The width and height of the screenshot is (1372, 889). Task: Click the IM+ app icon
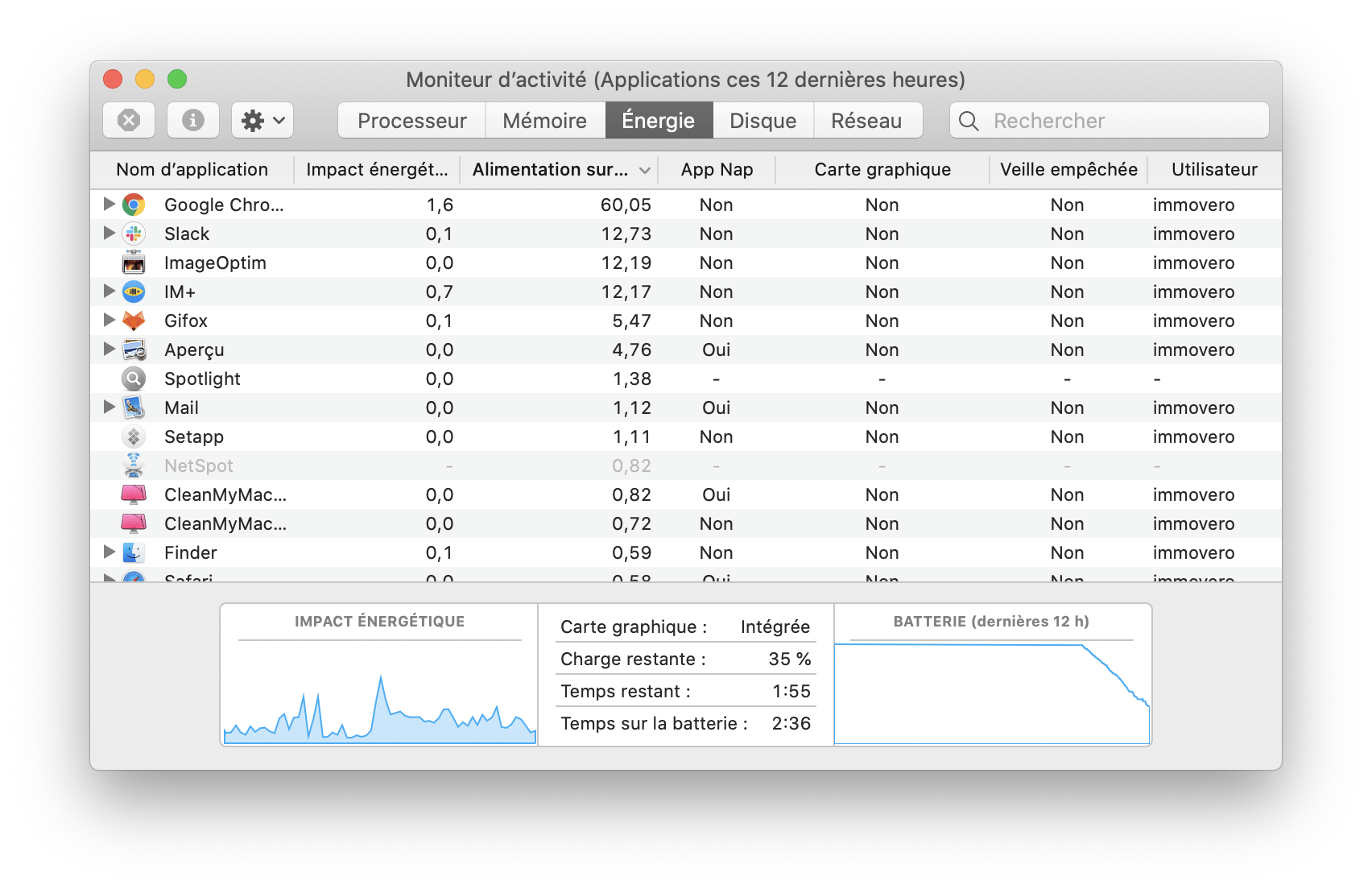point(134,292)
